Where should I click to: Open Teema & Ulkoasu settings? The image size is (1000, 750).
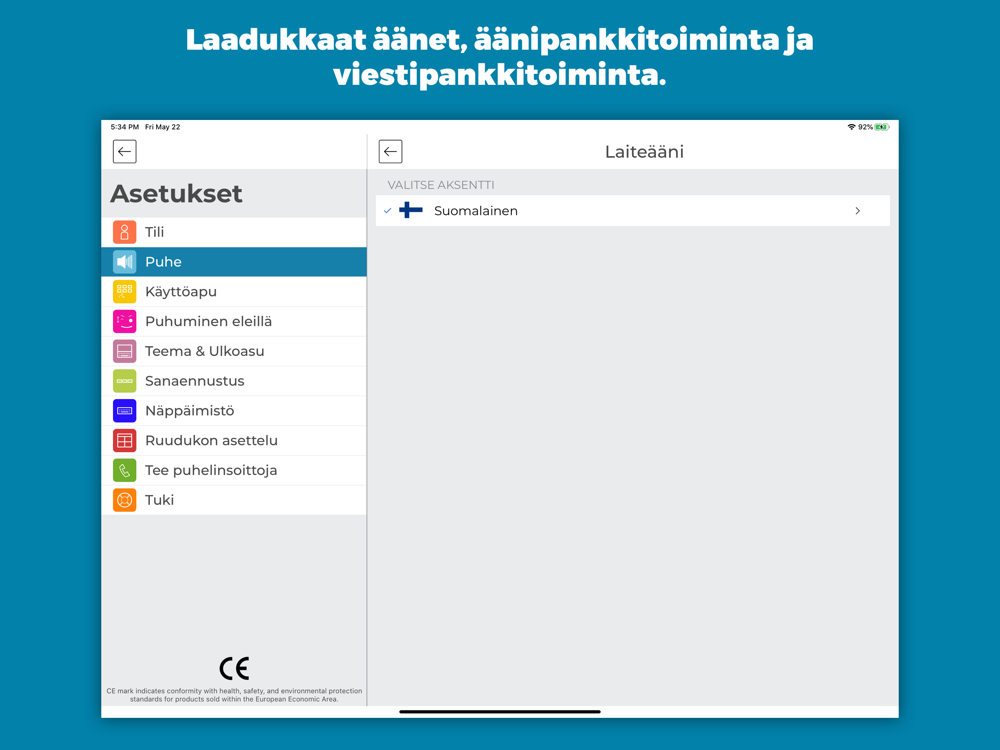pos(234,351)
